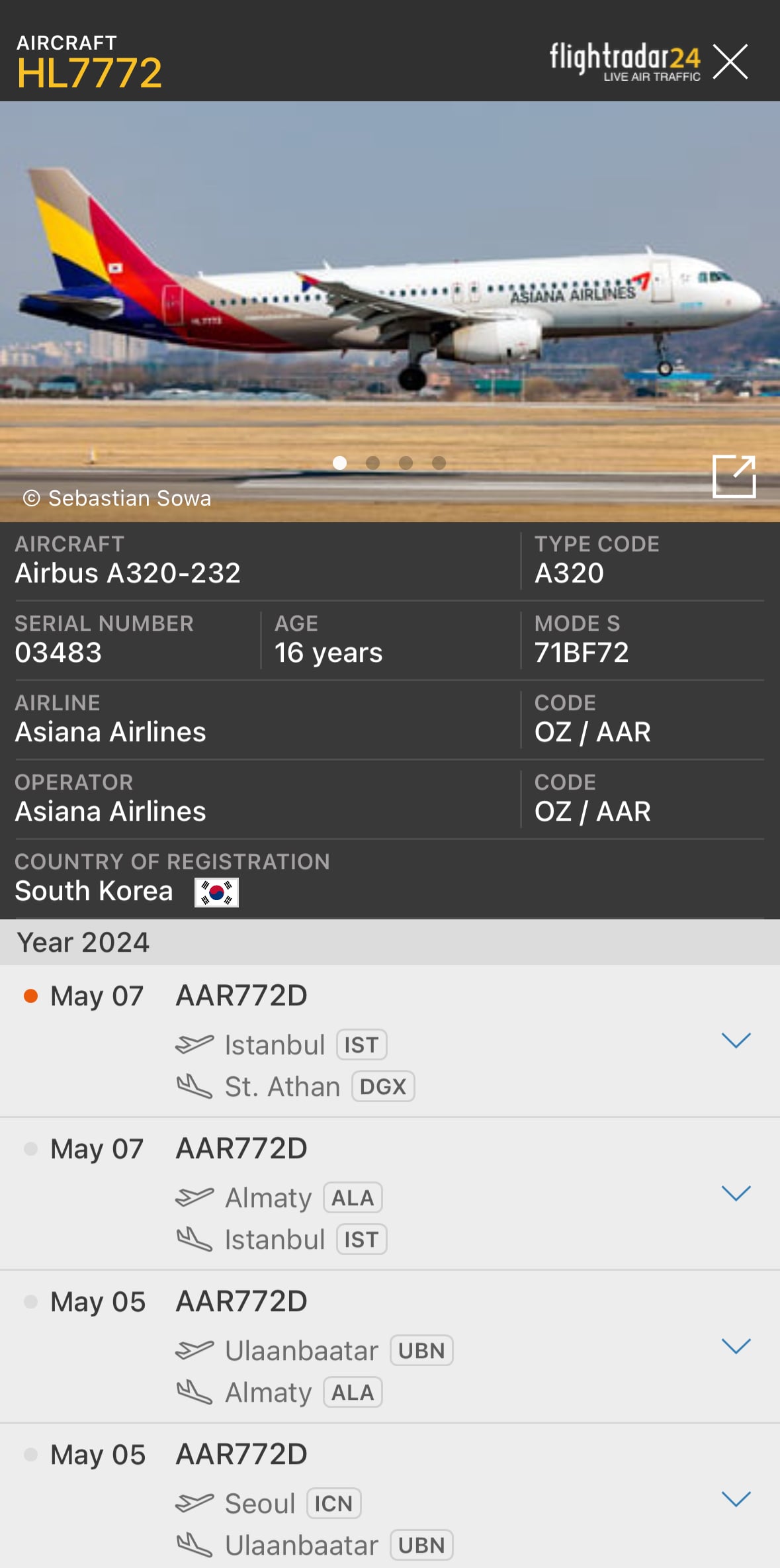Select the HL7772 registration title
780x1568 pixels.
[x=89, y=73]
